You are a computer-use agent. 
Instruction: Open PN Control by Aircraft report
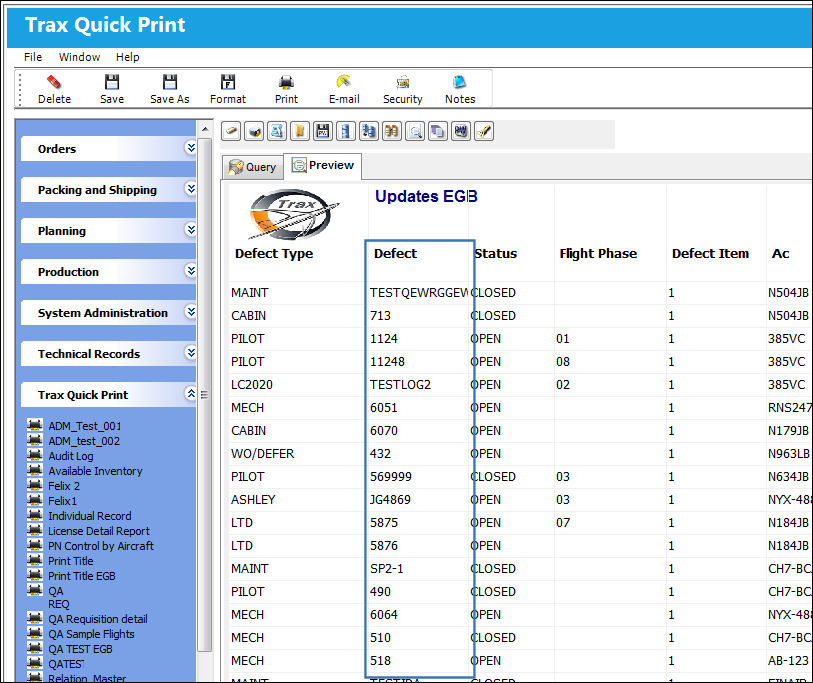[101, 546]
